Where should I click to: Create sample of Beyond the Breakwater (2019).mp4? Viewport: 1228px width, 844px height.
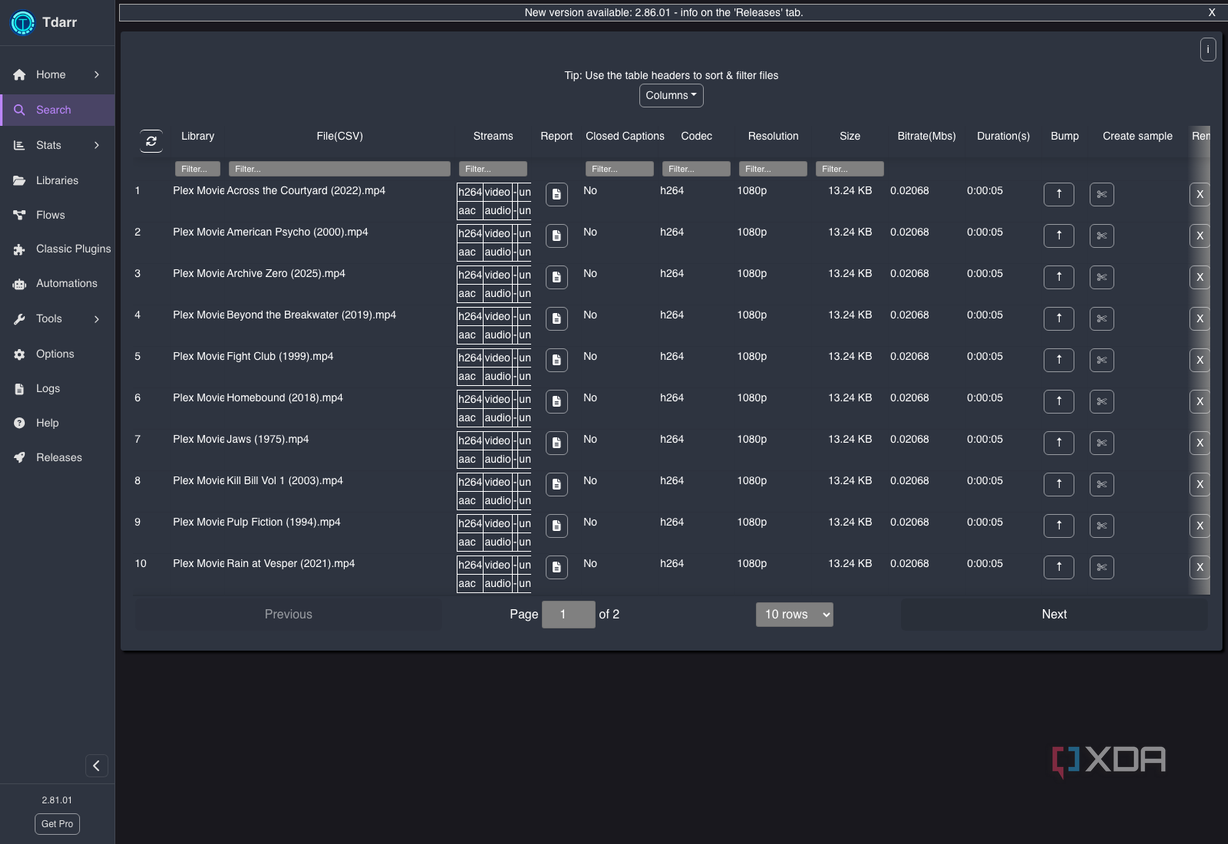(1102, 319)
